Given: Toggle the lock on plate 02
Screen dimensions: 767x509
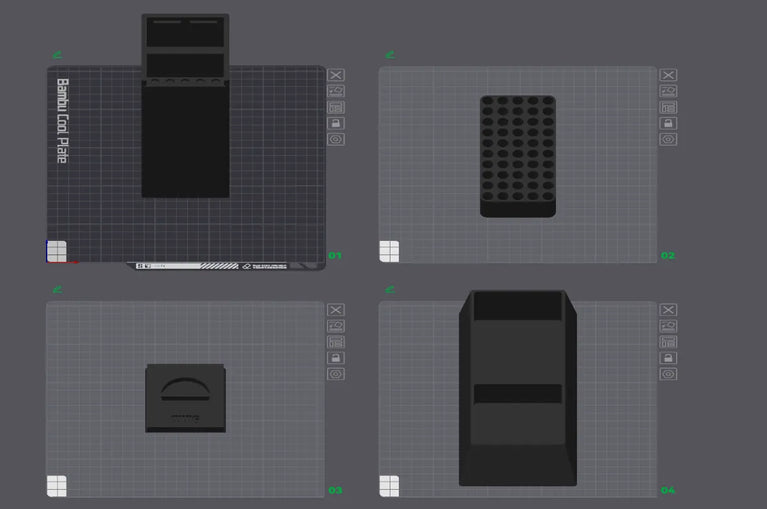Looking at the screenshot, I should 668,123.
